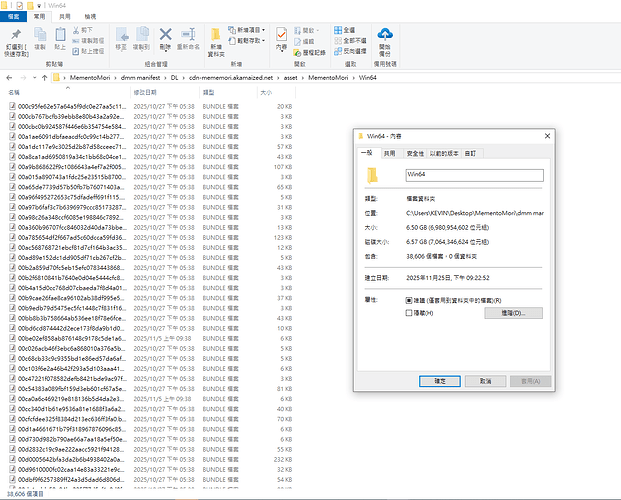This screenshot has height=500, width=621.
Task: Open Properties (內容) icon in the ribbon
Action: (x=283, y=36)
